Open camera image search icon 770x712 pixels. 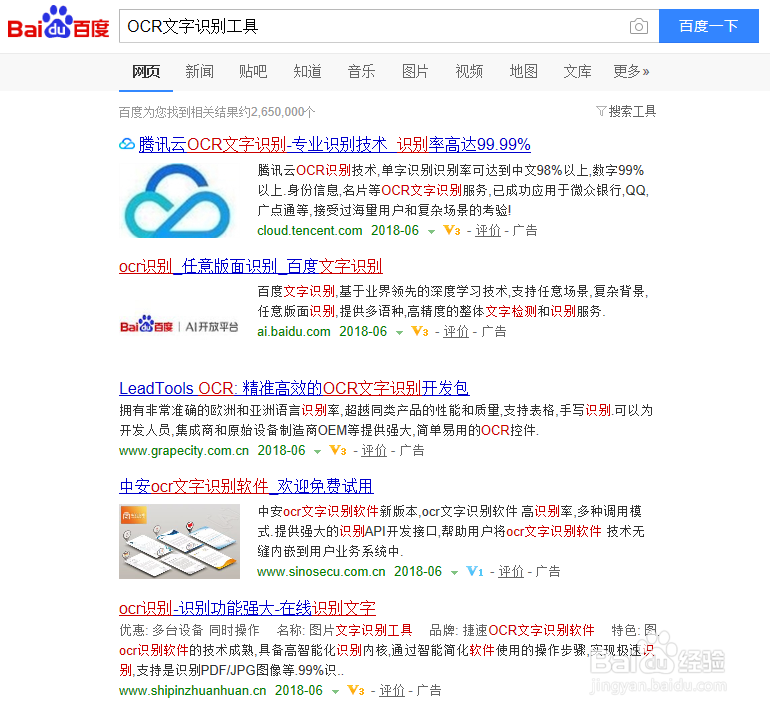tap(638, 26)
